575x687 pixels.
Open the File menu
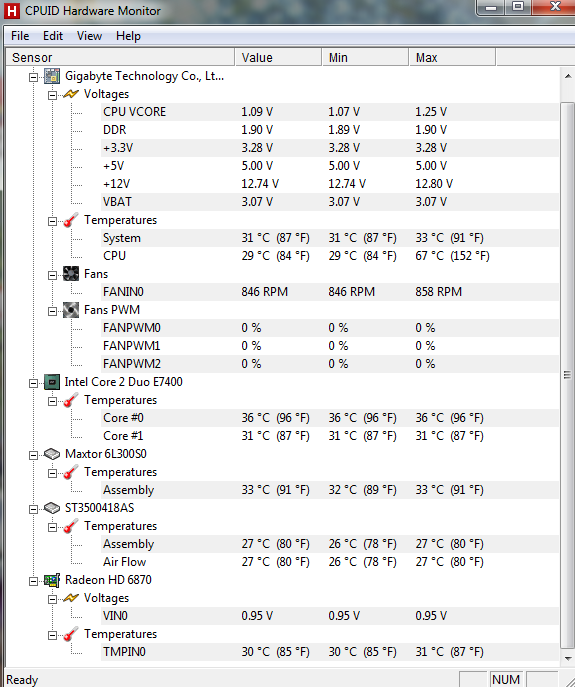pyautogui.click(x=20, y=36)
